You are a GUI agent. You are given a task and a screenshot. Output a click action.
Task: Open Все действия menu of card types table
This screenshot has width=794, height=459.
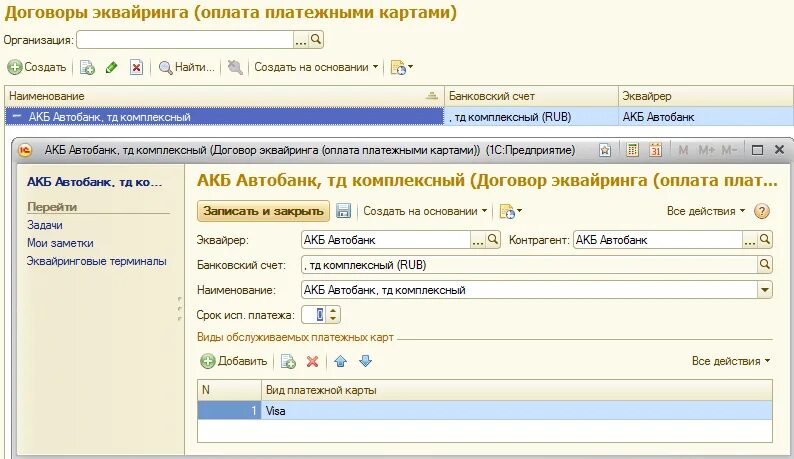[x=731, y=361]
